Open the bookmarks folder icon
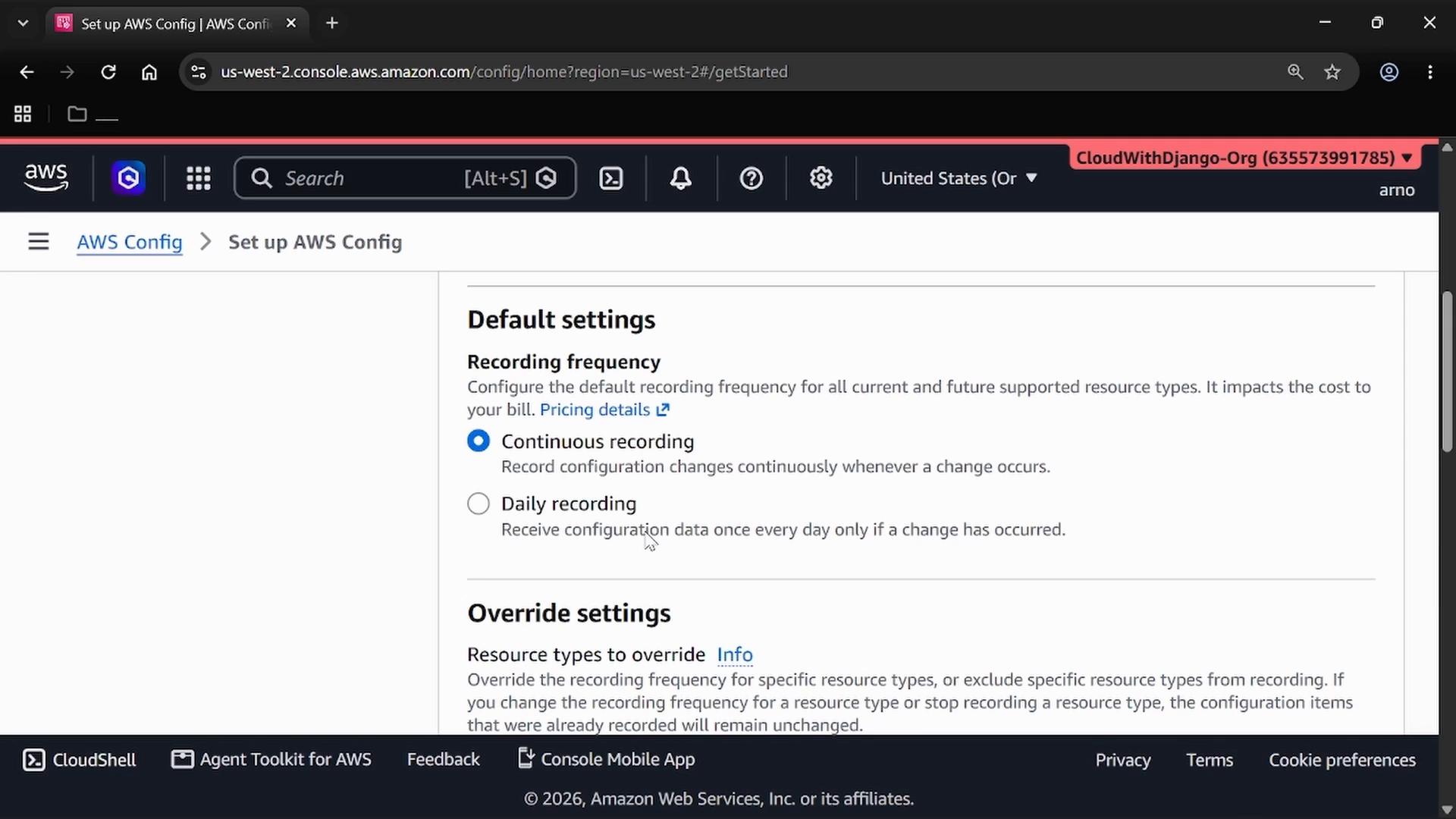The height and width of the screenshot is (819, 1456). 77,114
